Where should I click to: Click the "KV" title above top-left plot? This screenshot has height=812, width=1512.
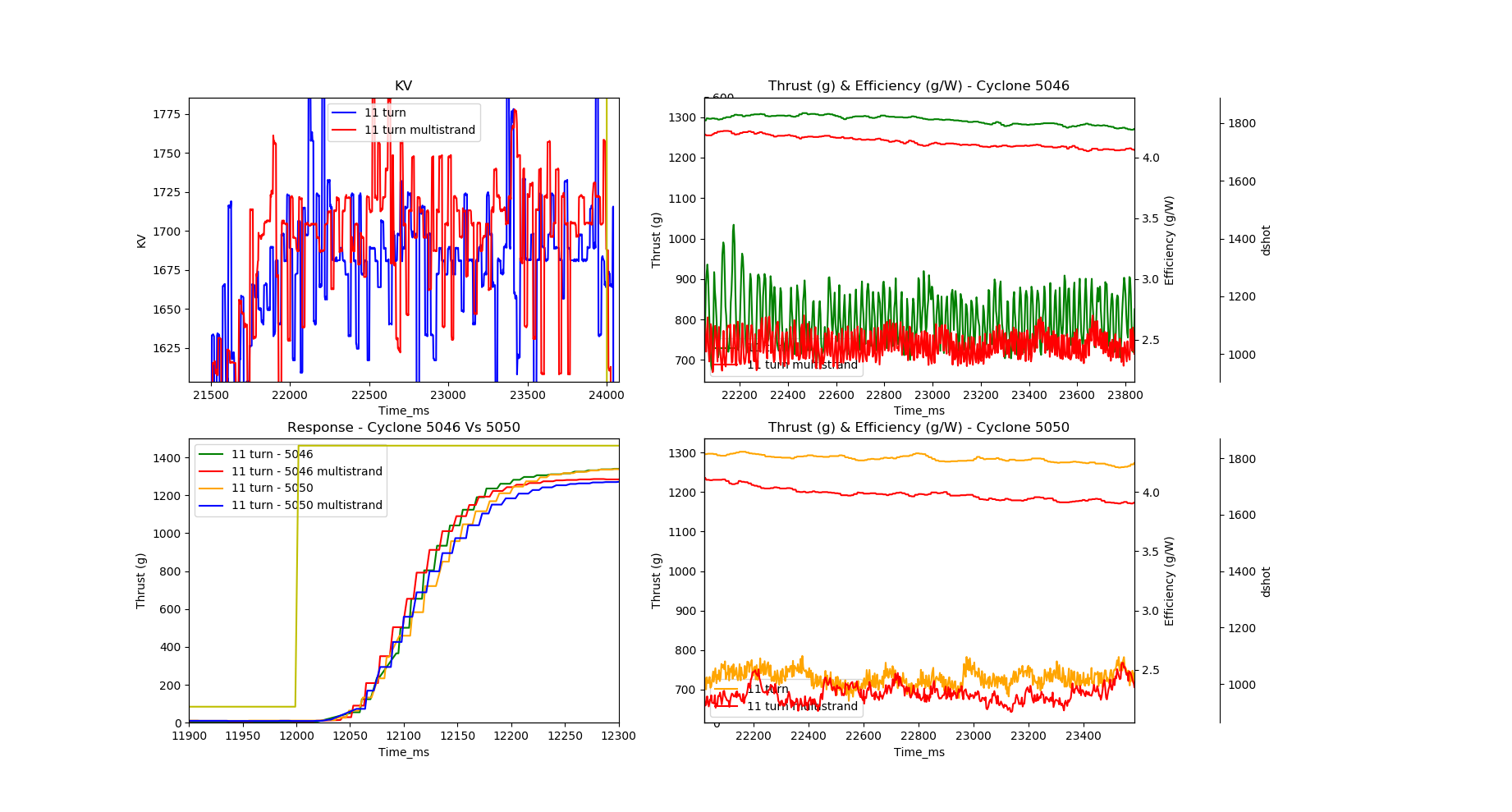point(403,86)
